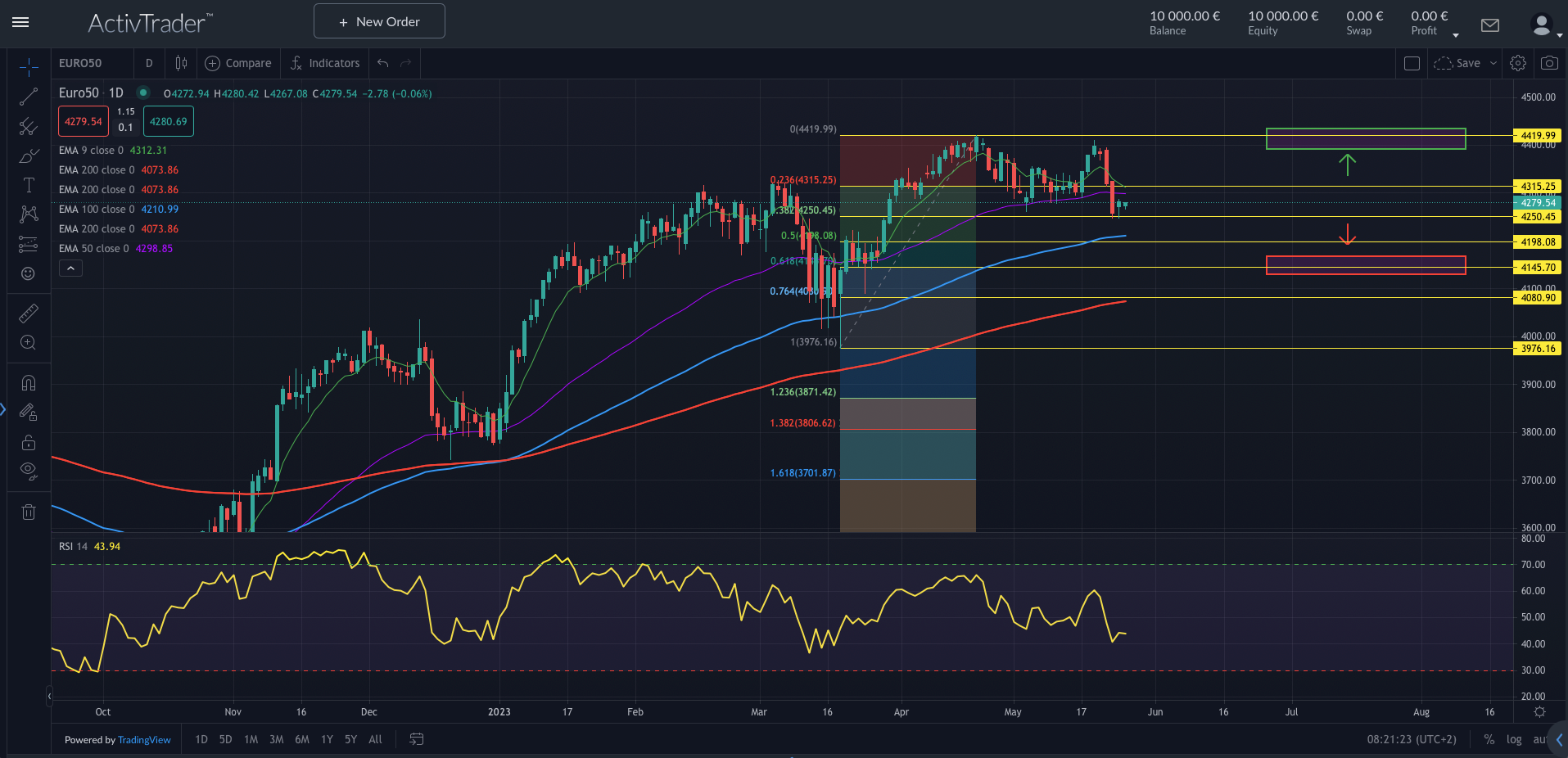Image resolution: width=1568 pixels, height=758 pixels.
Task: Open chart settings with the gear icon
Action: pos(1518,63)
